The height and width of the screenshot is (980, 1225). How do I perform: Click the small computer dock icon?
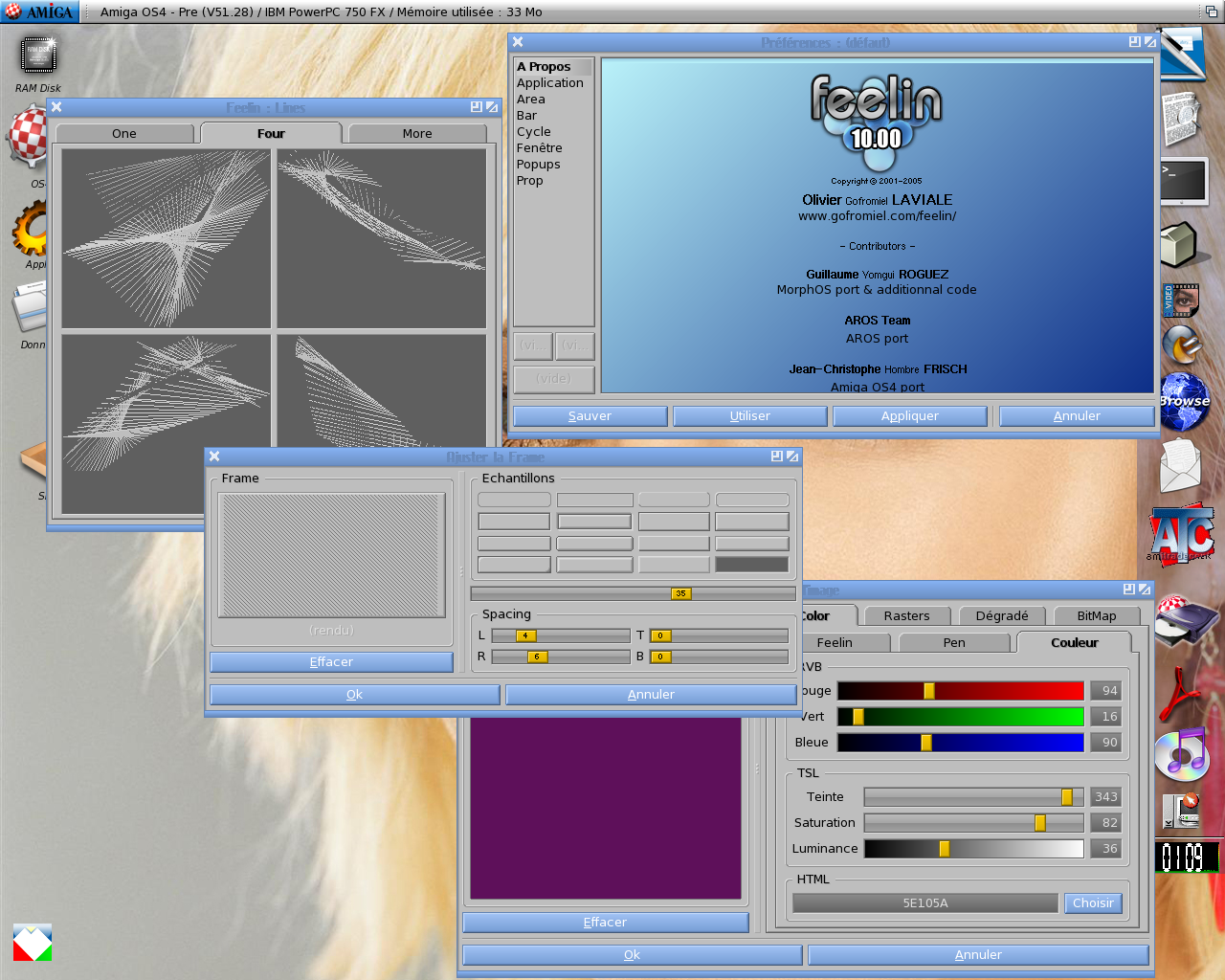1182,812
